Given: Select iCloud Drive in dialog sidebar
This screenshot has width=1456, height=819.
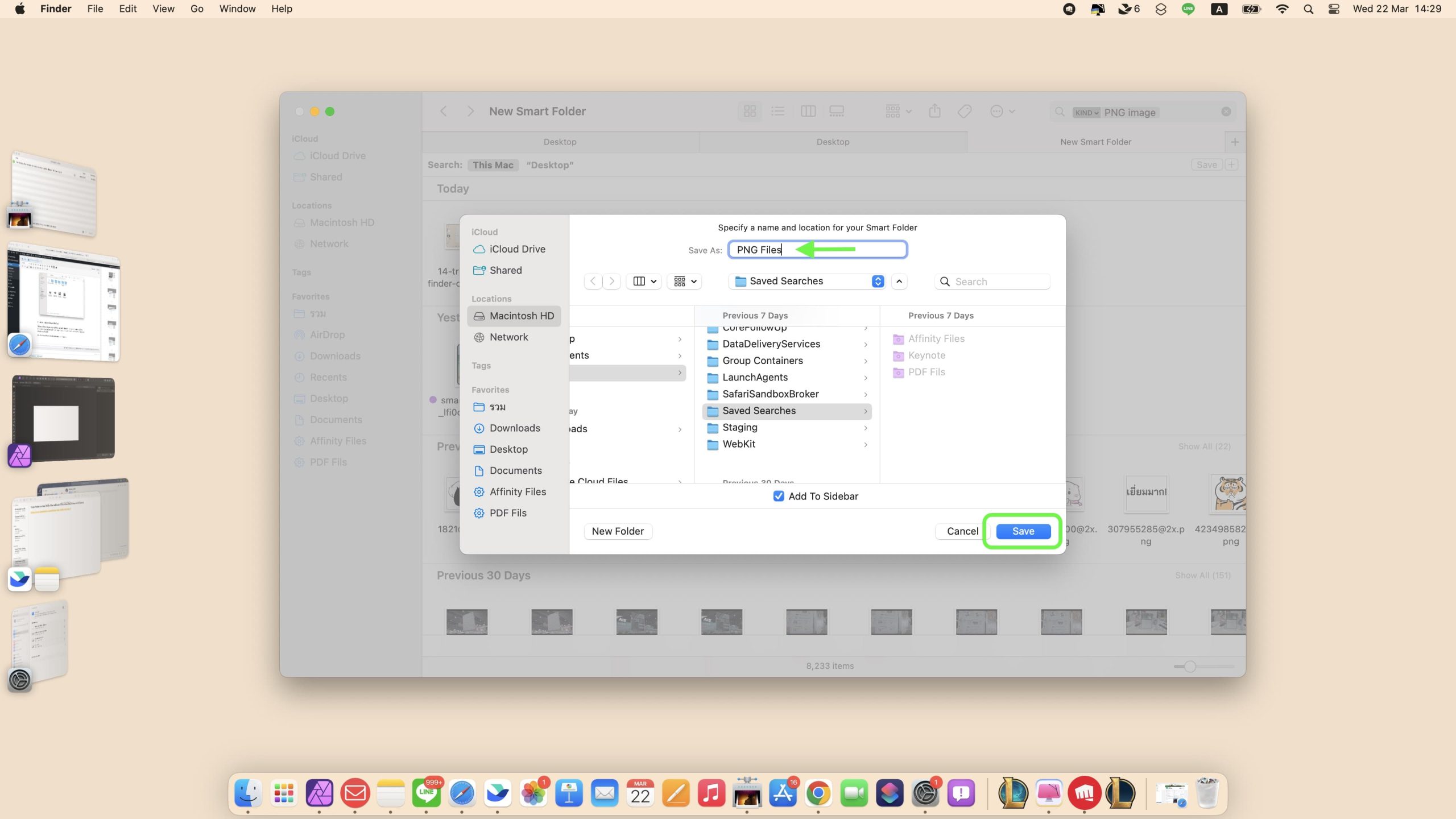Looking at the screenshot, I should pos(517,249).
